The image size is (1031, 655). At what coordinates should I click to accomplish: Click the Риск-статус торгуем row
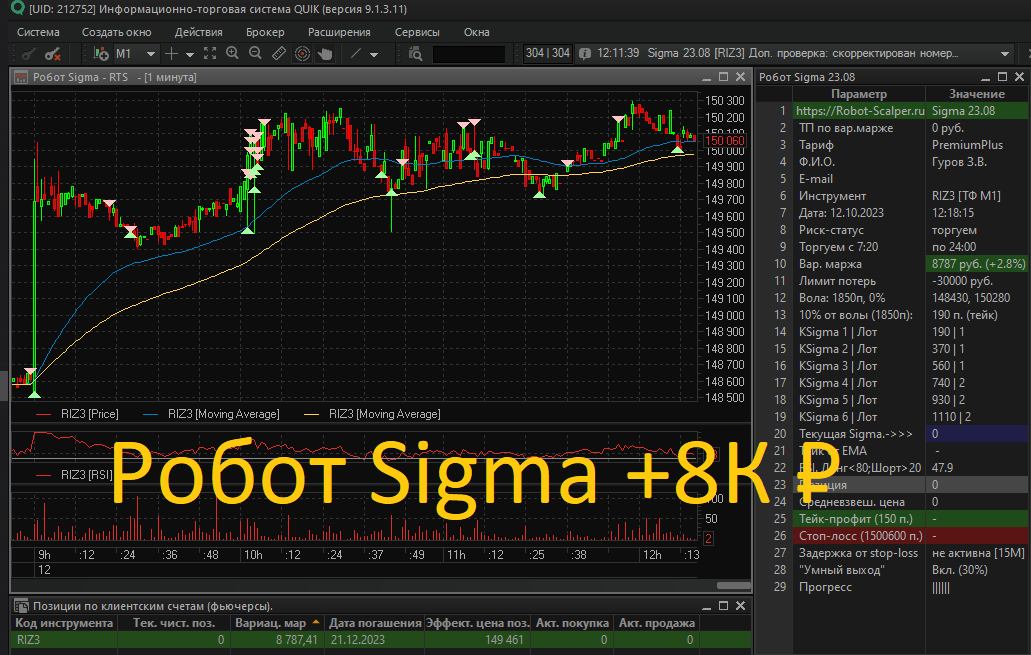pyautogui.click(x=892, y=230)
